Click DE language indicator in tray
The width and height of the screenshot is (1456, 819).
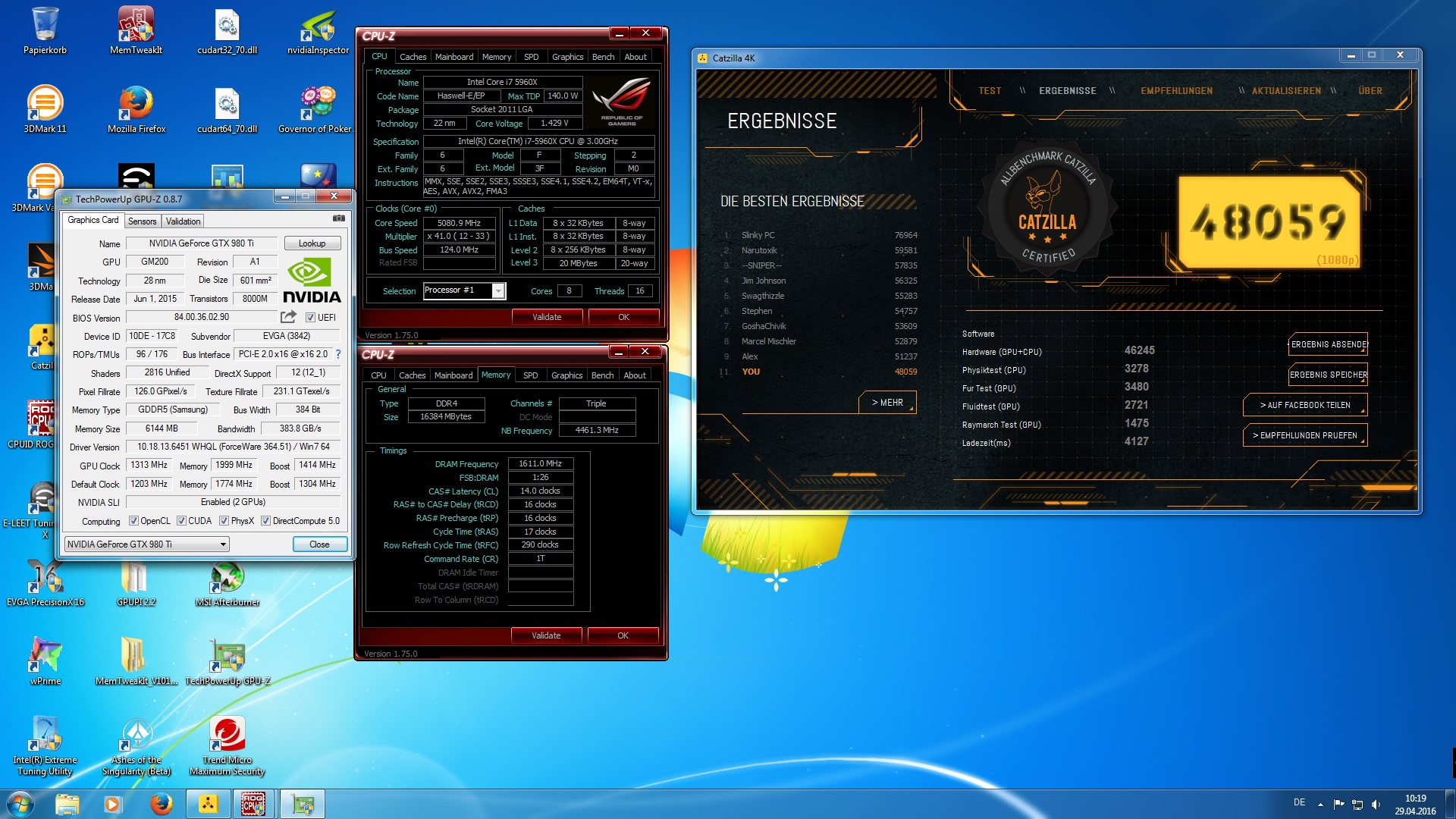point(1299,802)
